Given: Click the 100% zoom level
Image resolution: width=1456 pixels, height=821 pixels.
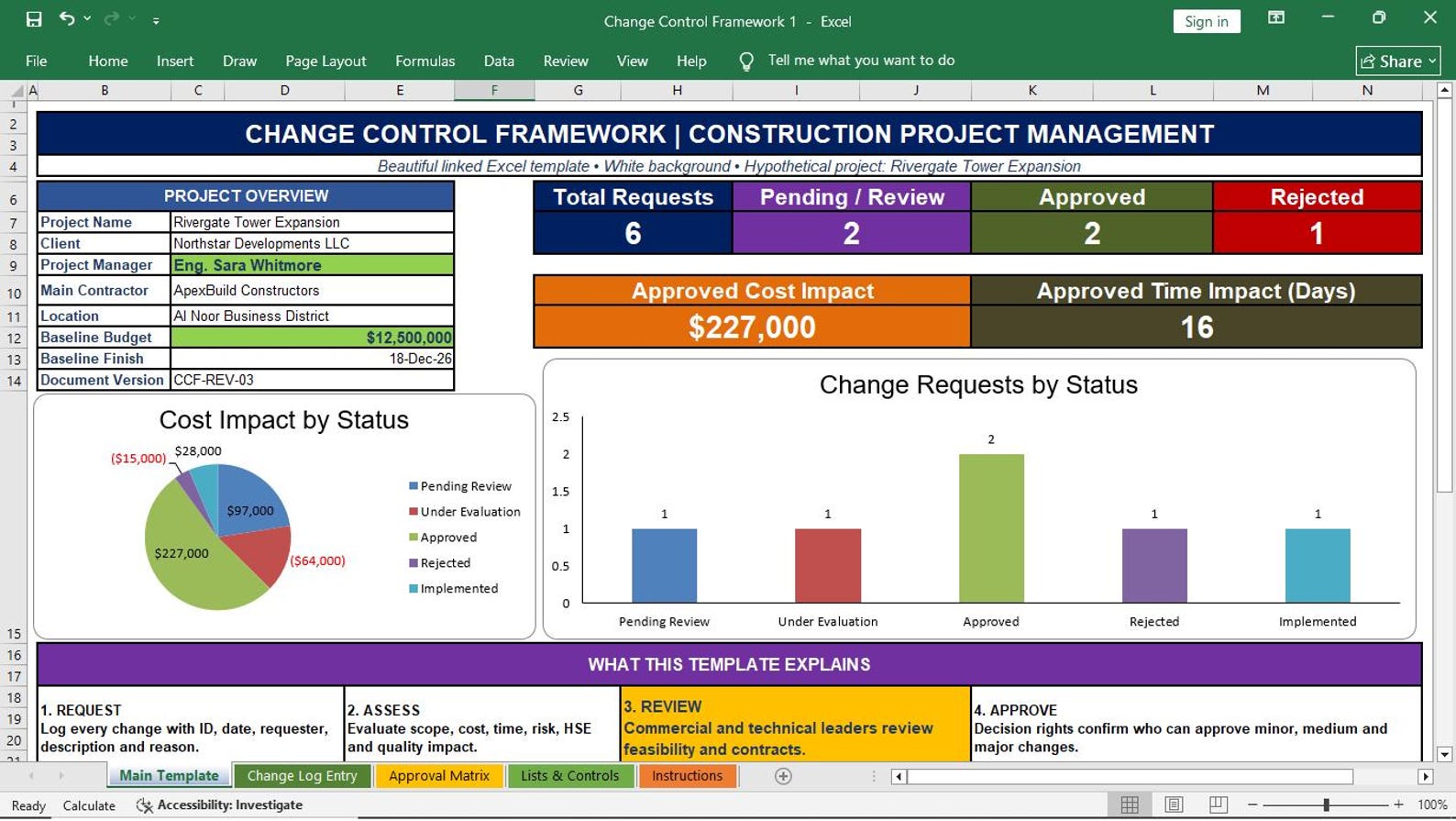Looking at the screenshot, I should [x=1432, y=804].
